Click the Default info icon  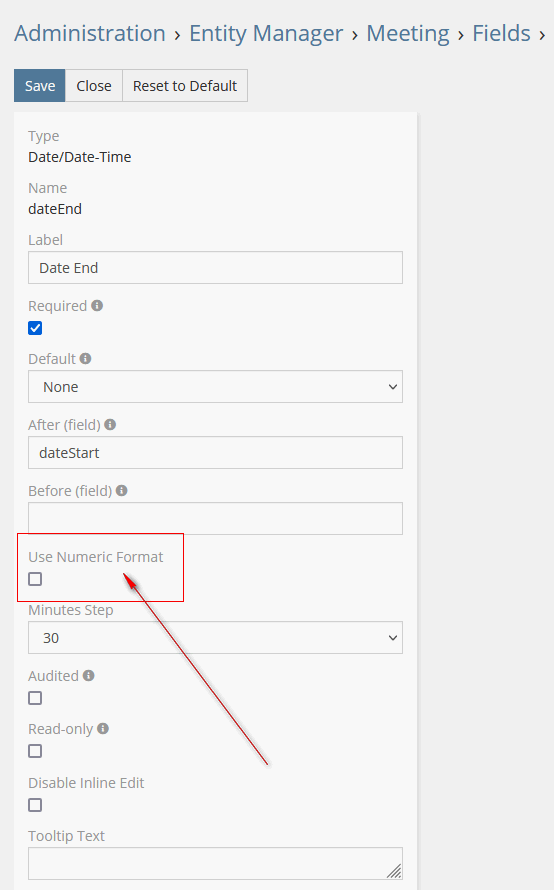(x=85, y=359)
